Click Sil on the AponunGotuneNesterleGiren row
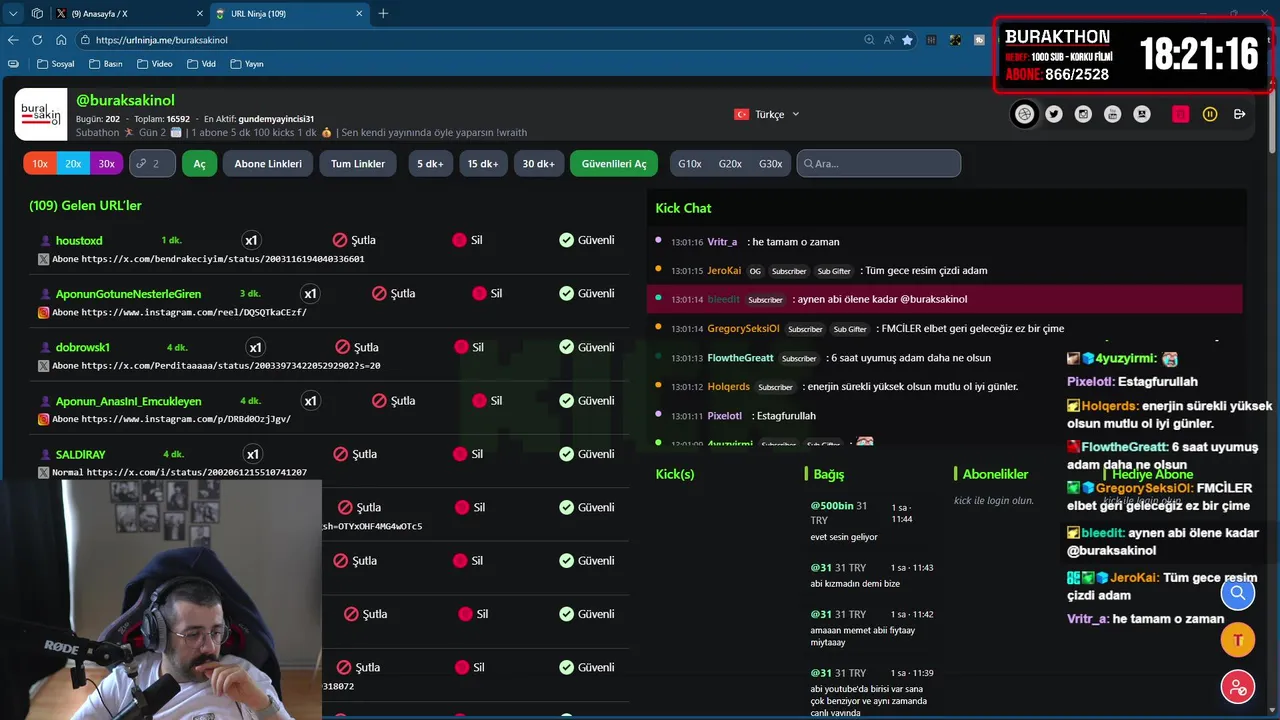 click(x=487, y=293)
